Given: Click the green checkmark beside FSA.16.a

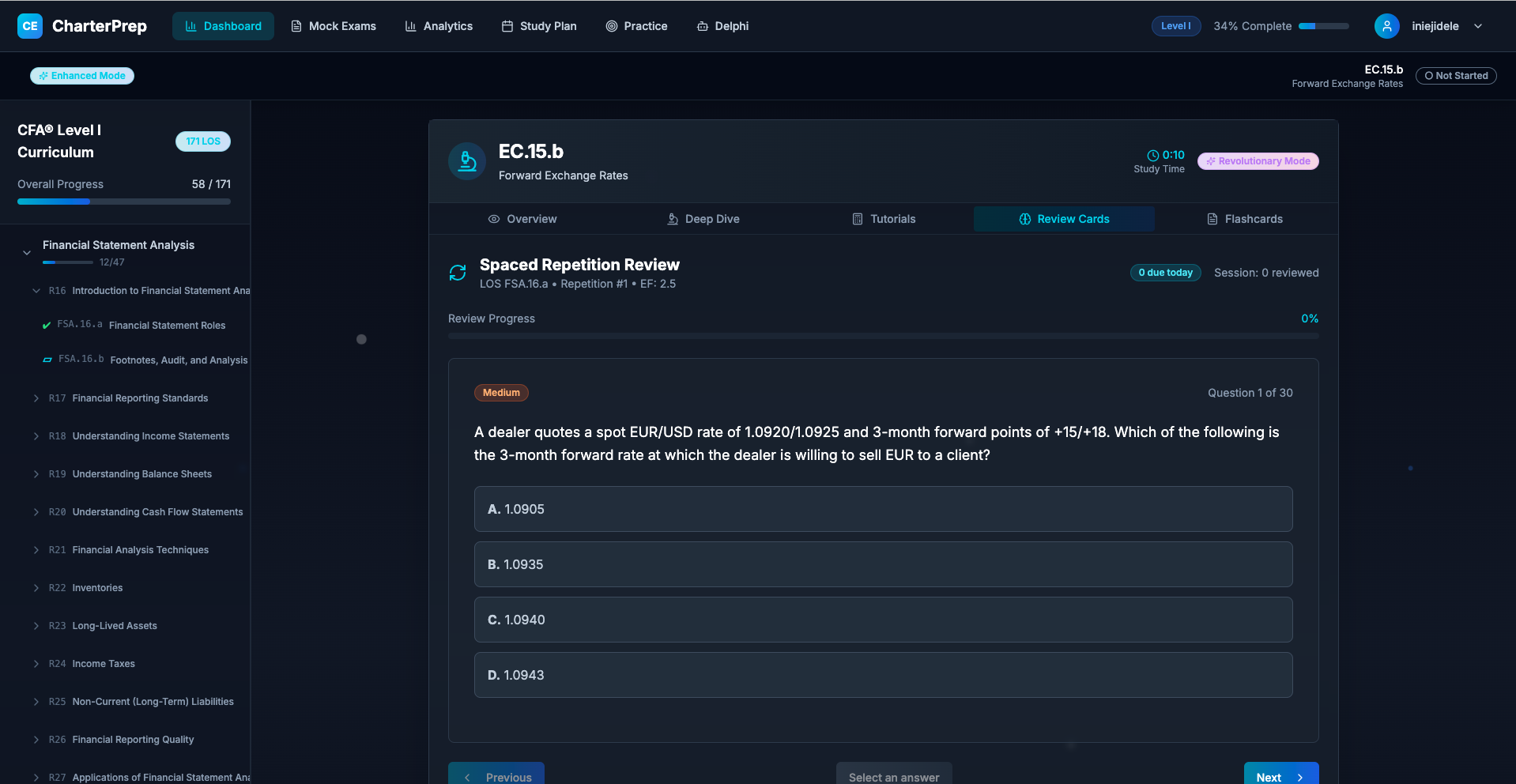Looking at the screenshot, I should (47, 326).
